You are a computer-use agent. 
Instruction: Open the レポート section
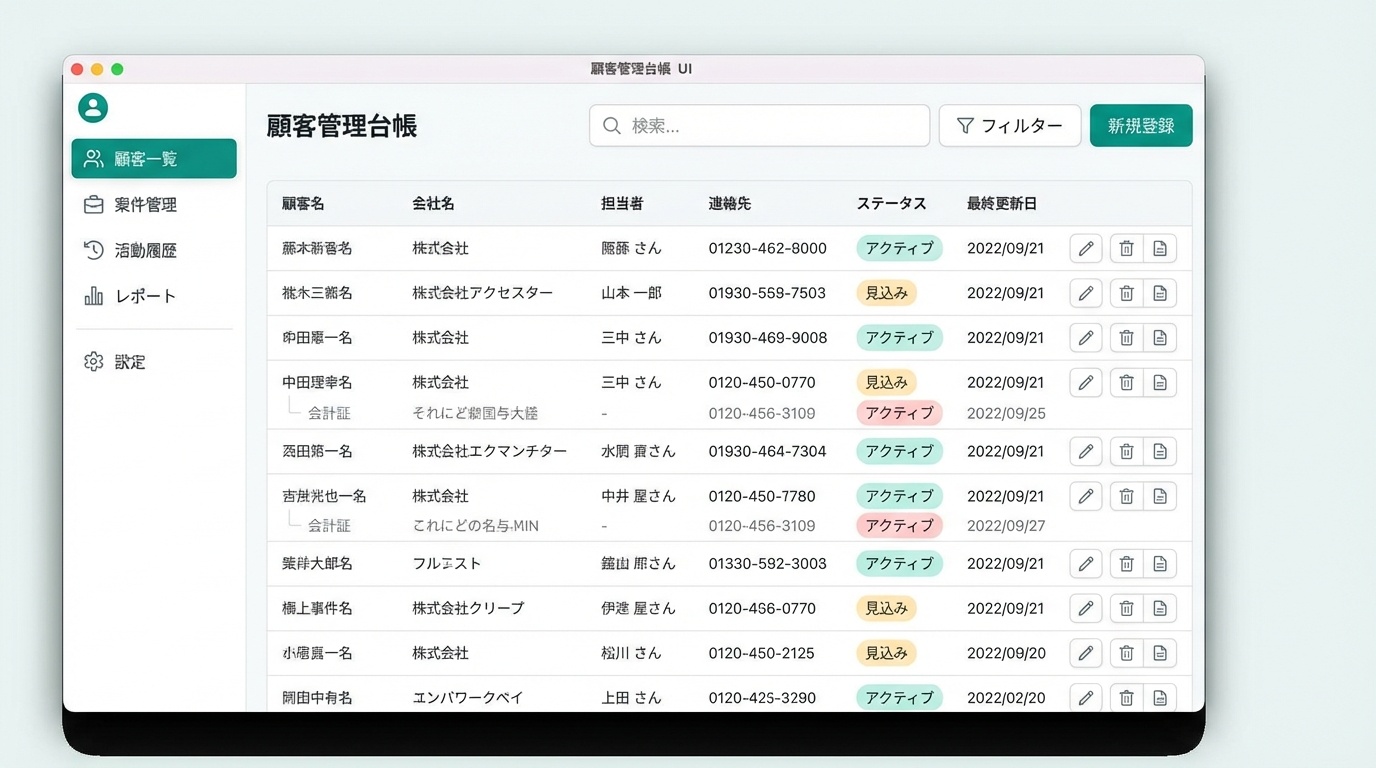(x=145, y=296)
